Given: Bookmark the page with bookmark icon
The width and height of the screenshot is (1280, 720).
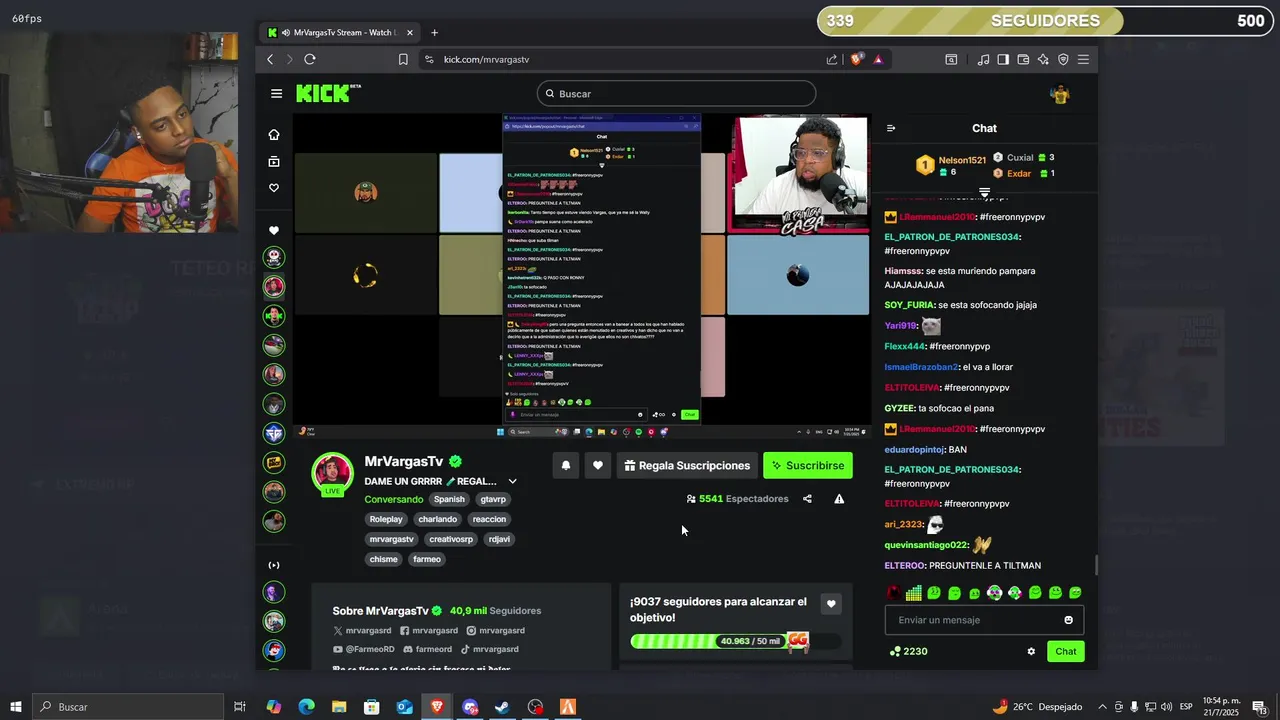Looking at the screenshot, I should [403, 59].
